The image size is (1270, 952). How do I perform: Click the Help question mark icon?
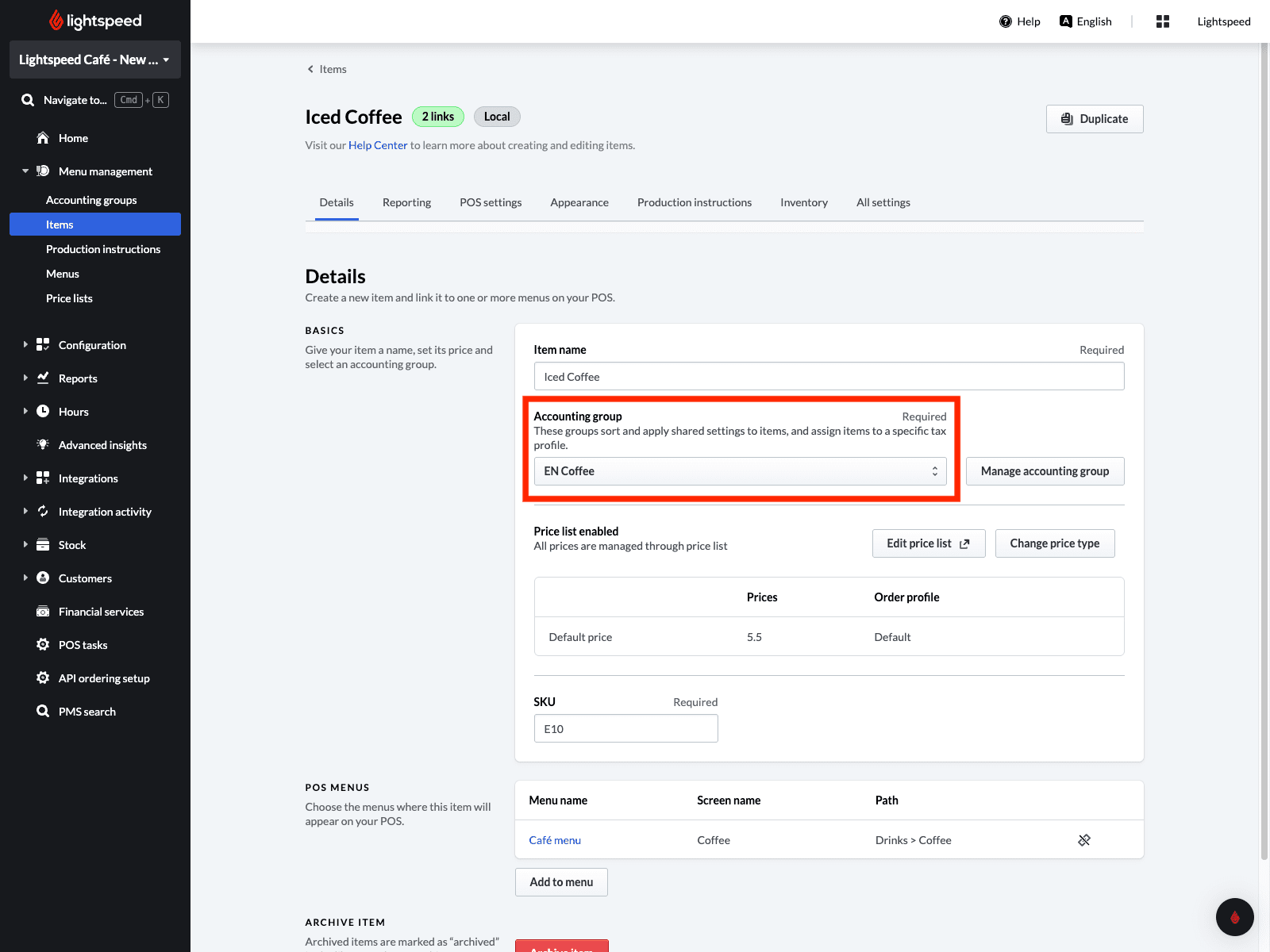[x=1006, y=21]
